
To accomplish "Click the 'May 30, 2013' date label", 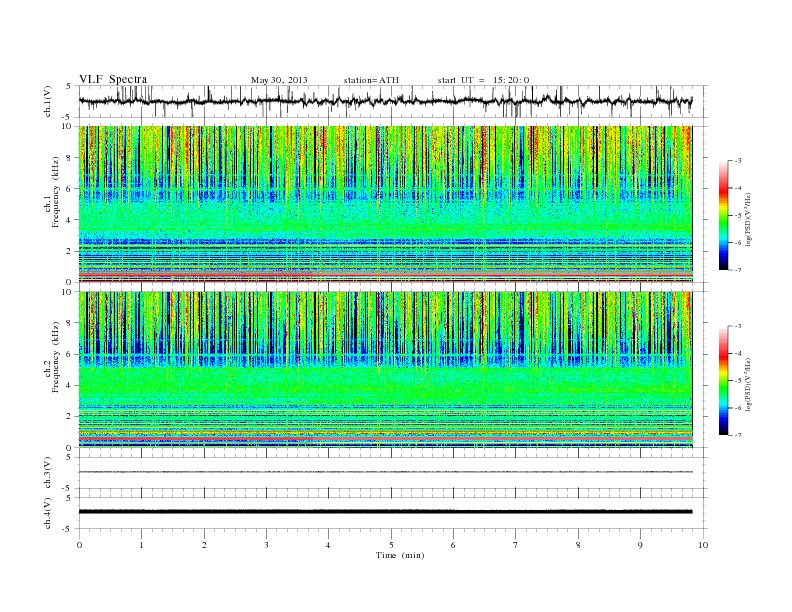I will click(279, 80).
